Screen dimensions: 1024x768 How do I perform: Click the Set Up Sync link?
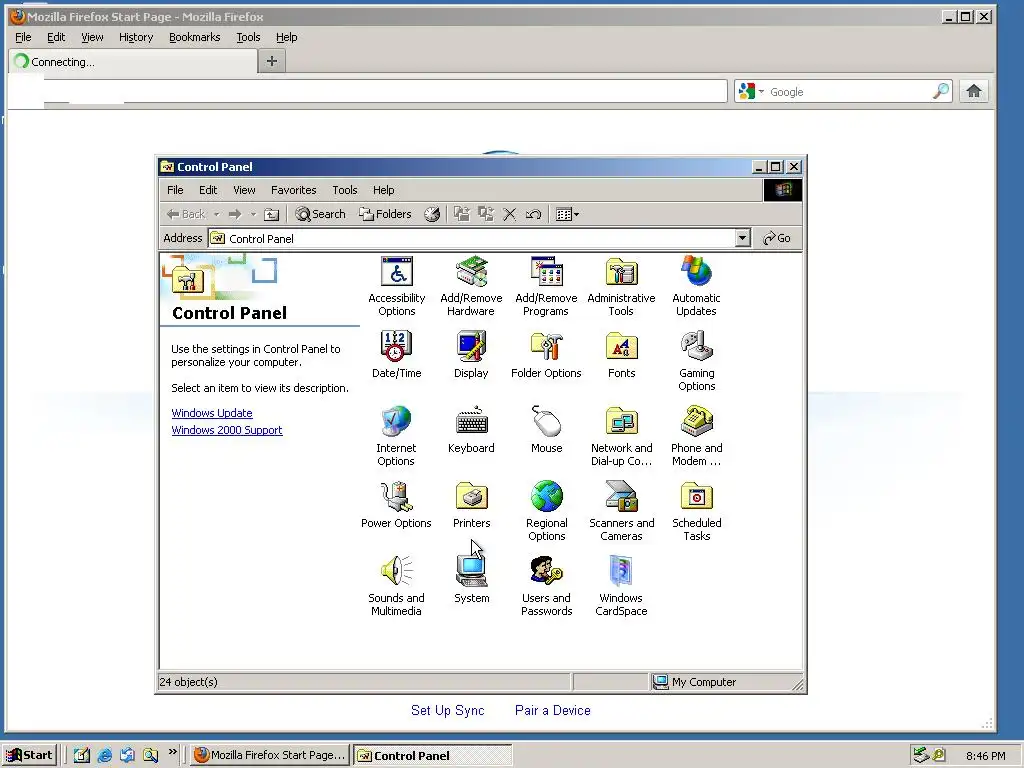point(447,711)
